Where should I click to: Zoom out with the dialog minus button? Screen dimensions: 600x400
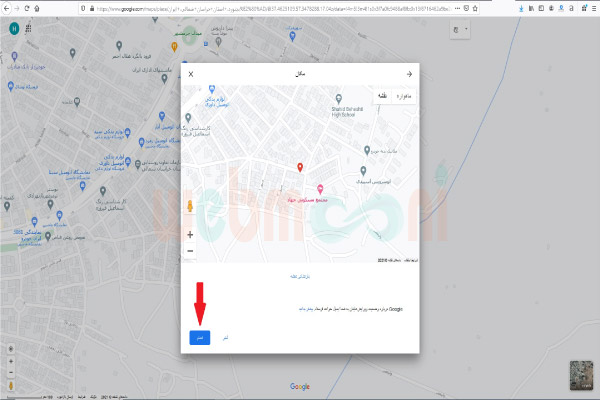190,250
